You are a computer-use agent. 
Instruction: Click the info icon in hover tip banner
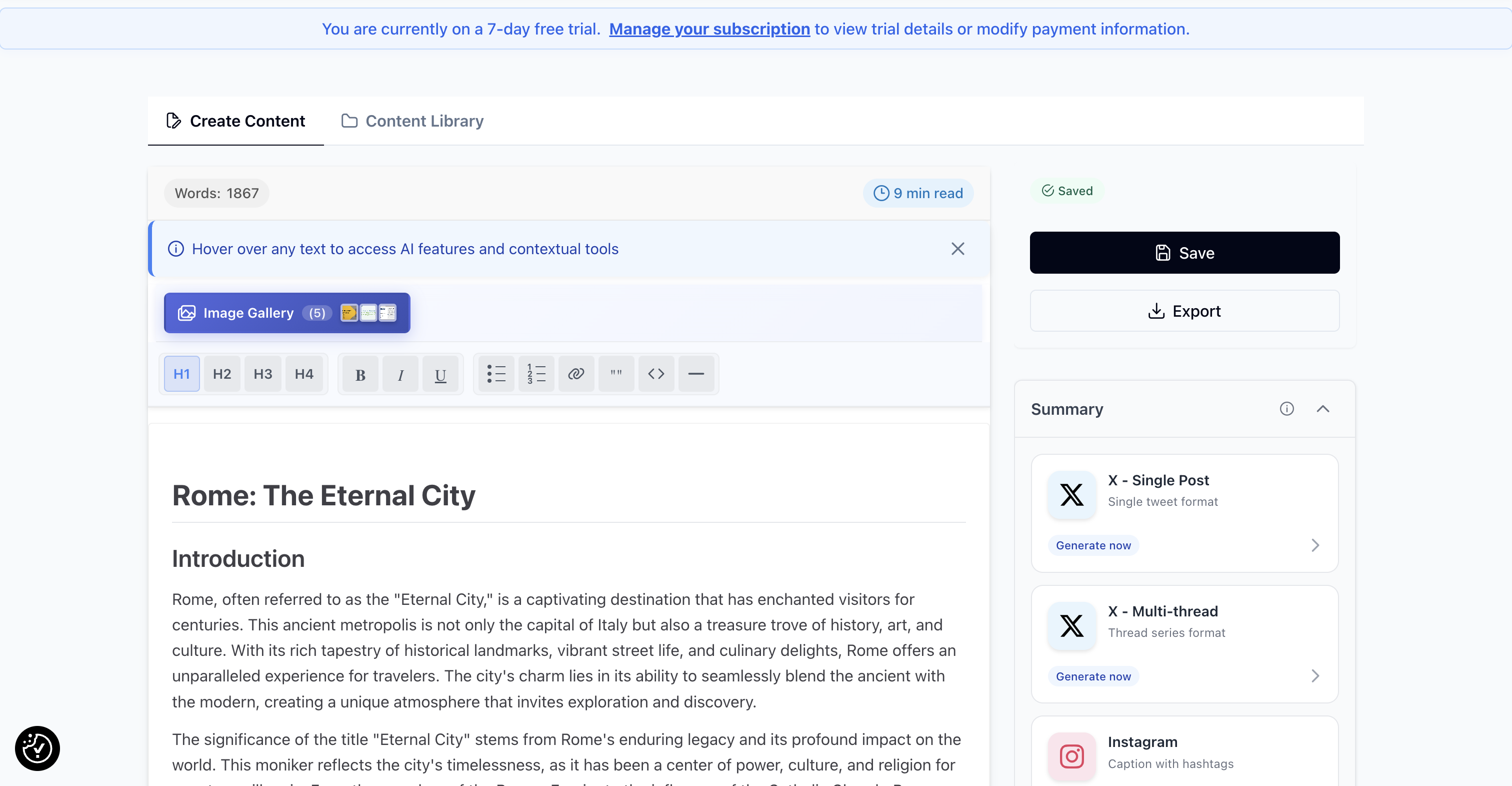(176, 249)
